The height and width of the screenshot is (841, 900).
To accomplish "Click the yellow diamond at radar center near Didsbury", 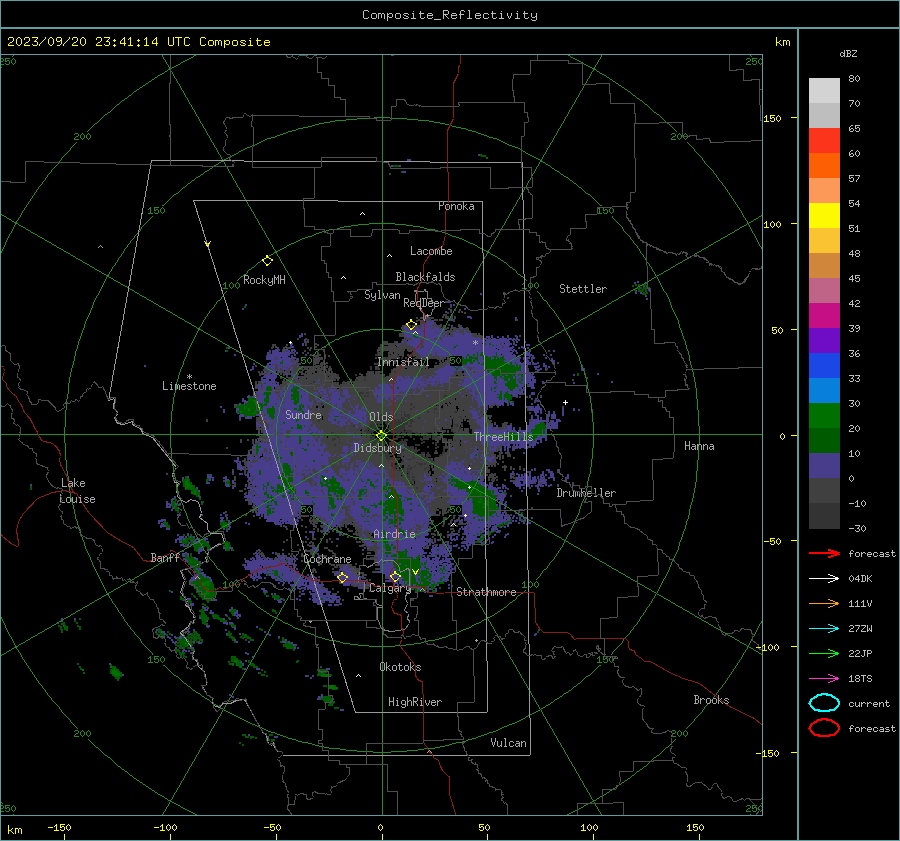I will 382,435.
